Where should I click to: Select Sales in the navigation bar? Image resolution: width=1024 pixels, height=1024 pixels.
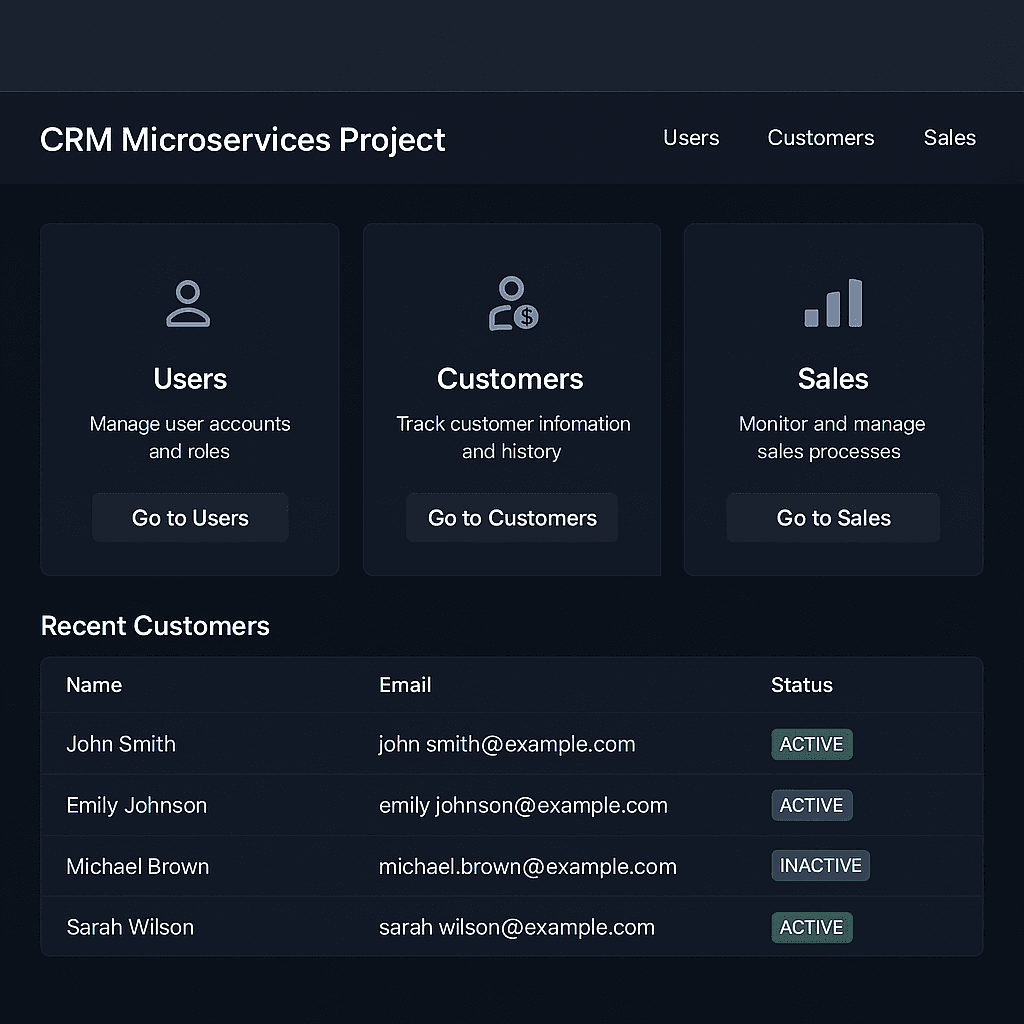click(949, 137)
